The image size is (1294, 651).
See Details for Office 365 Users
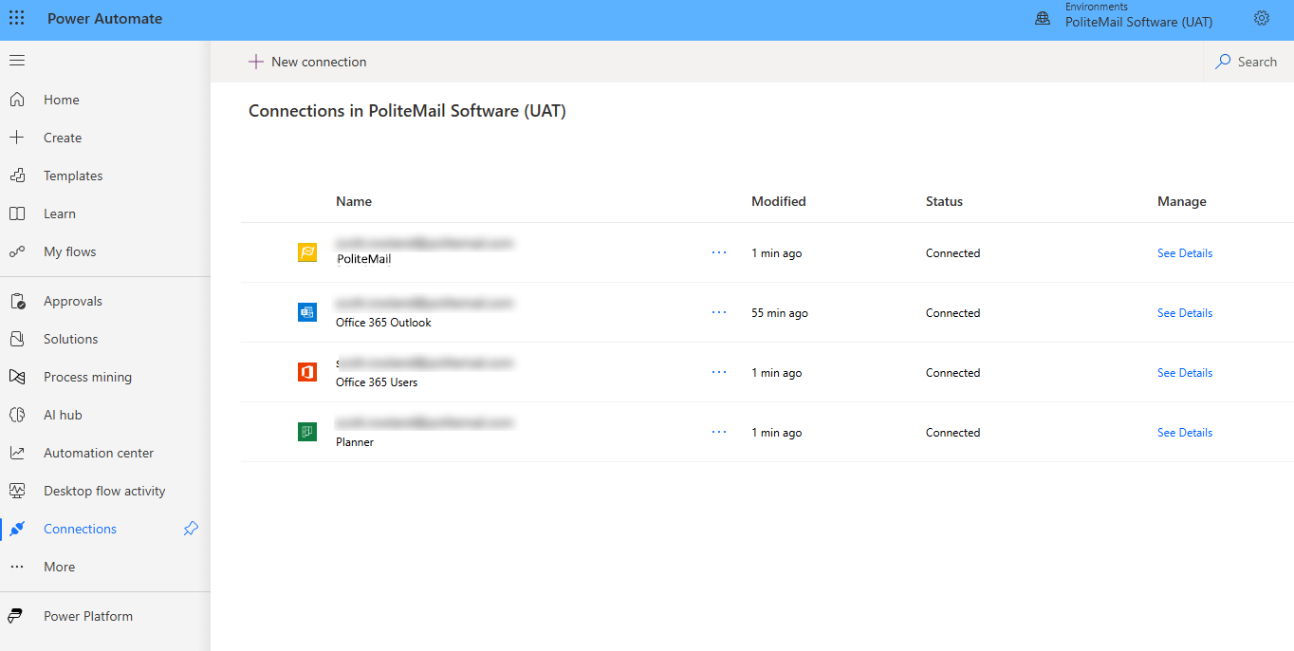1185,373
